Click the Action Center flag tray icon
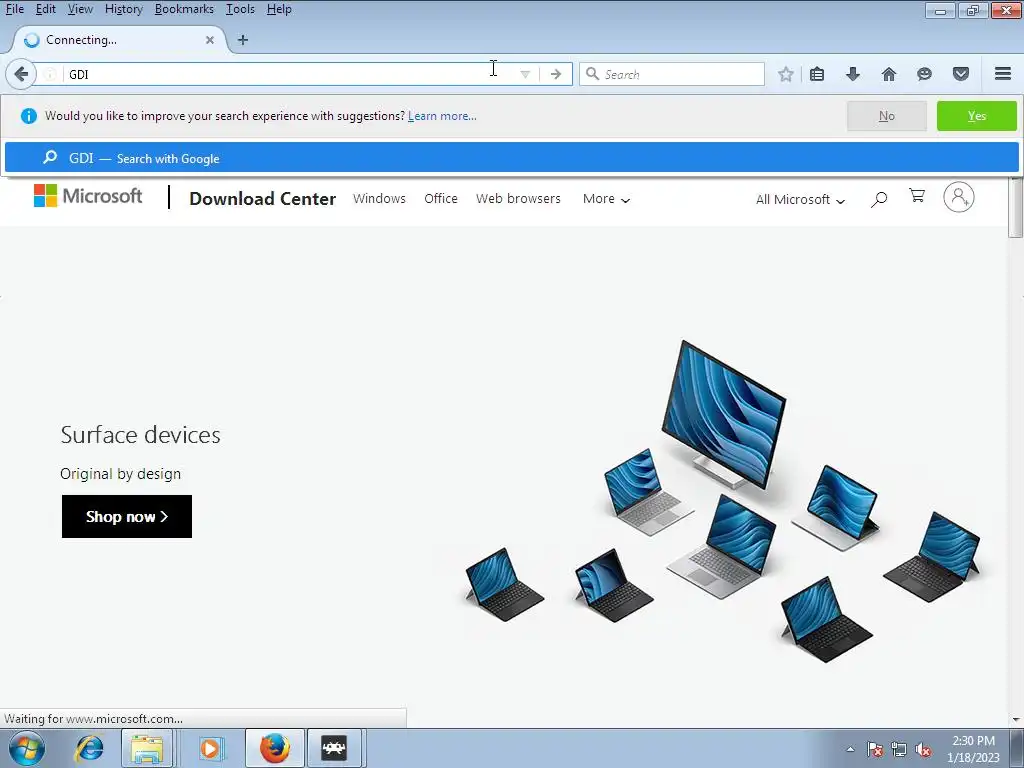The image size is (1024, 768). (874, 749)
